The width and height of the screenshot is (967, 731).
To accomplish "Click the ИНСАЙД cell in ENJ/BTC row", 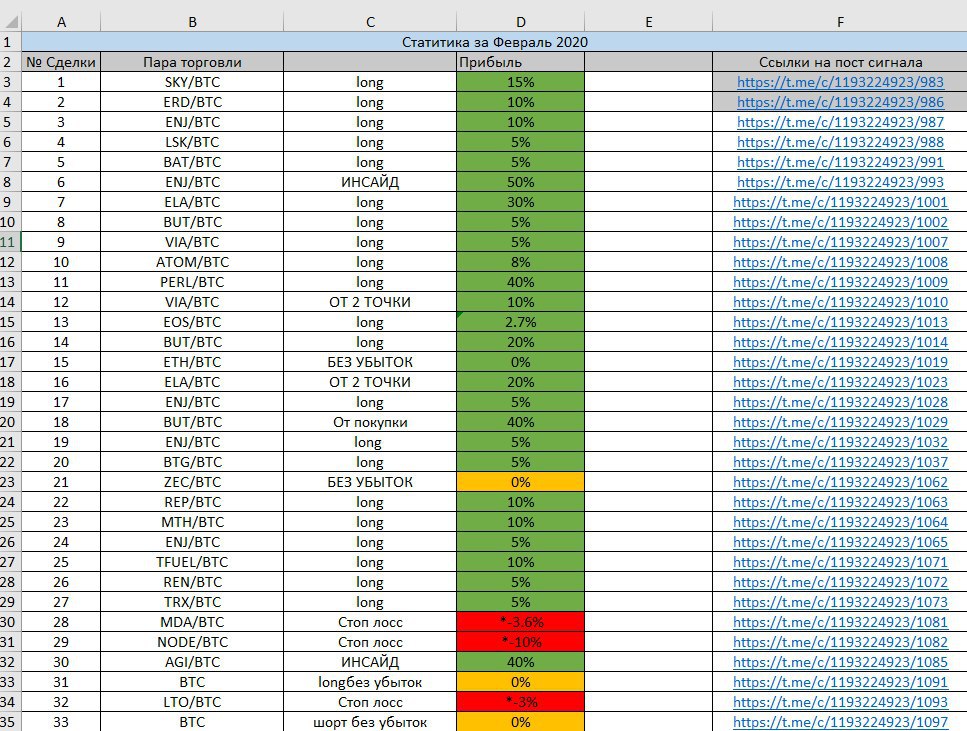I will 370,182.
